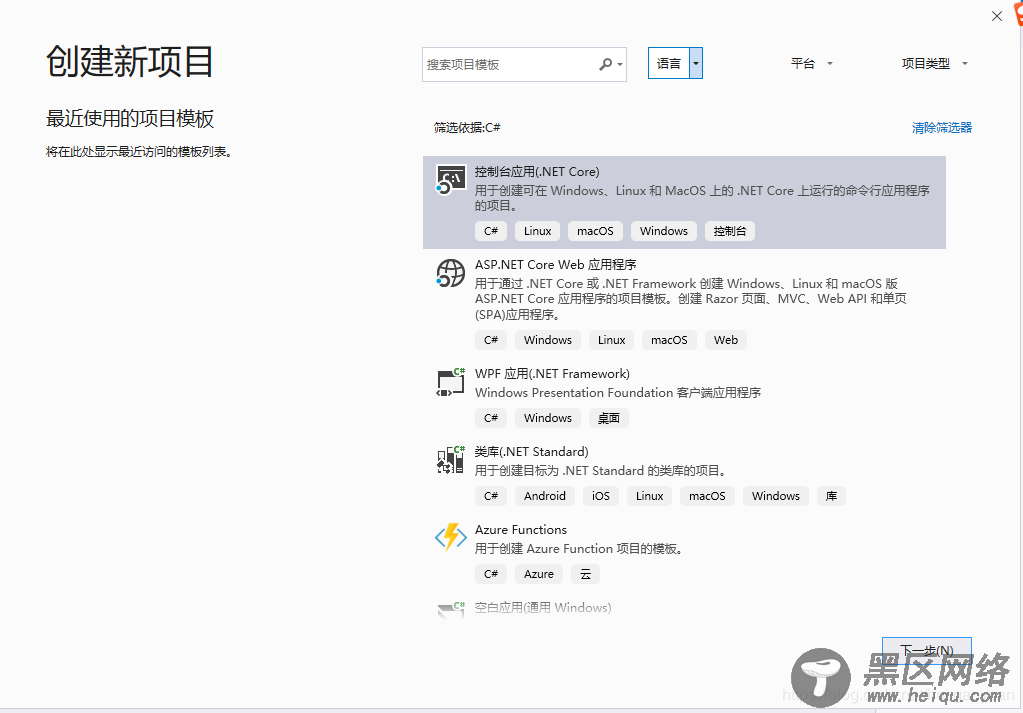Click the Azure tag on the Azure Functions template
Image resolution: width=1023 pixels, height=713 pixels.
tap(539, 574)
